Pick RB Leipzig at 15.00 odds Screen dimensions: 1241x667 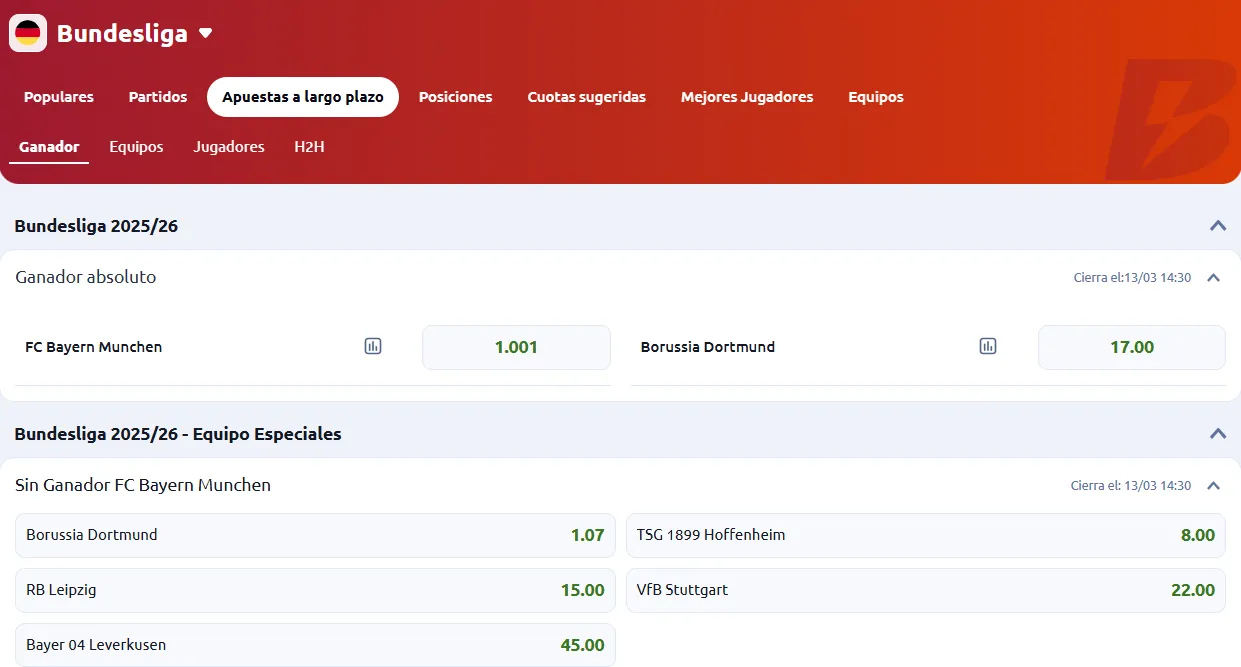click(x=315, y=590)
